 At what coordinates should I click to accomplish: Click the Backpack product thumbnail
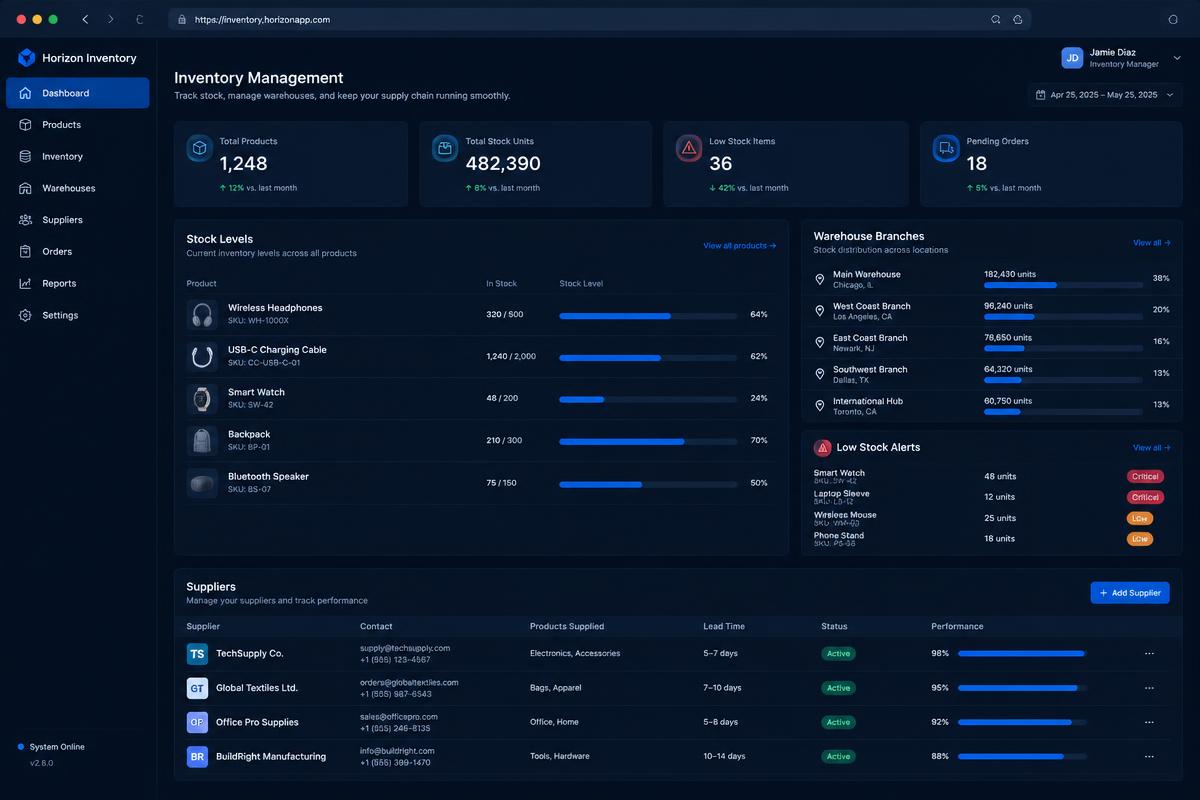202,440
